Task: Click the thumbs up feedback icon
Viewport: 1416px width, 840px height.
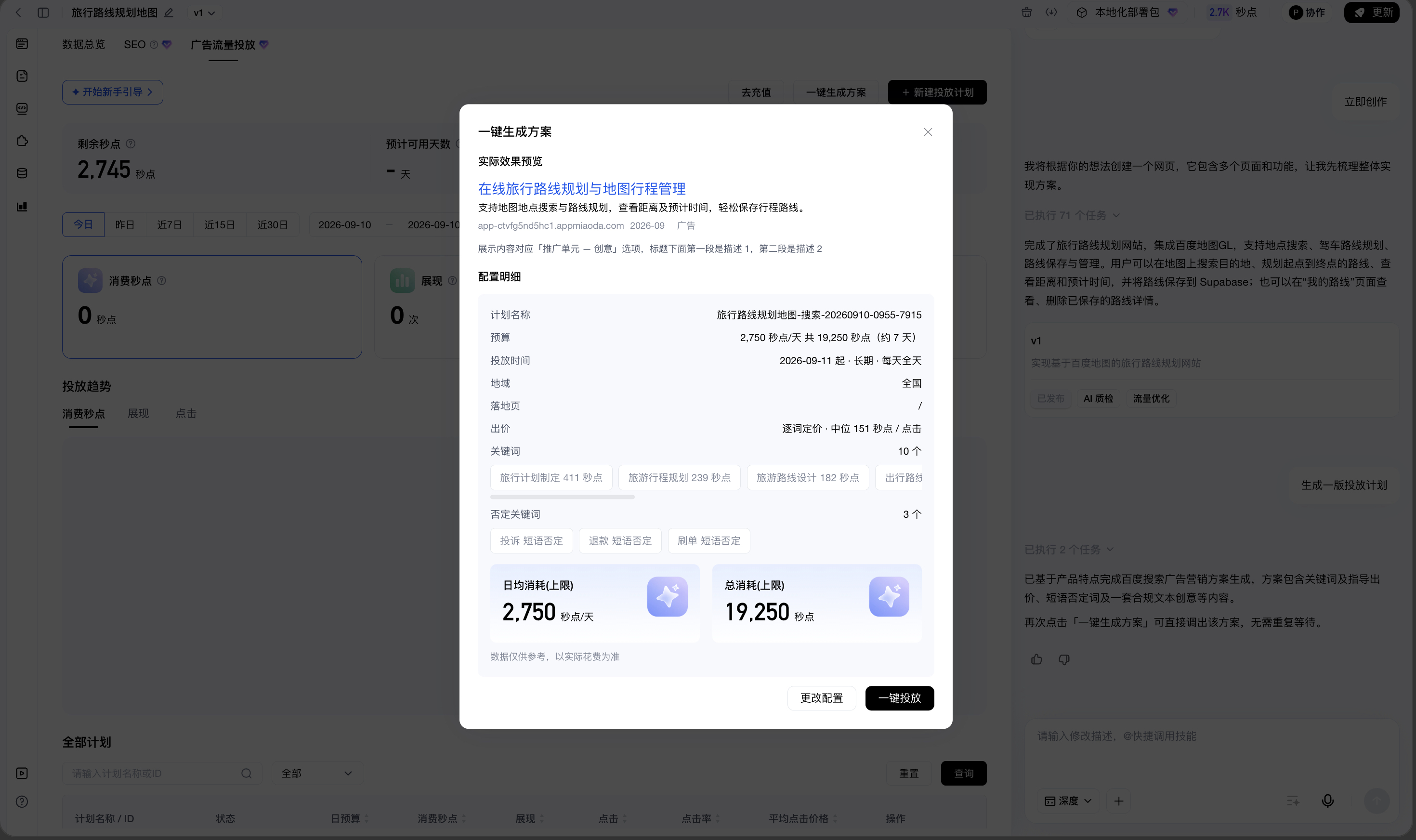Action: (1036, 659)
